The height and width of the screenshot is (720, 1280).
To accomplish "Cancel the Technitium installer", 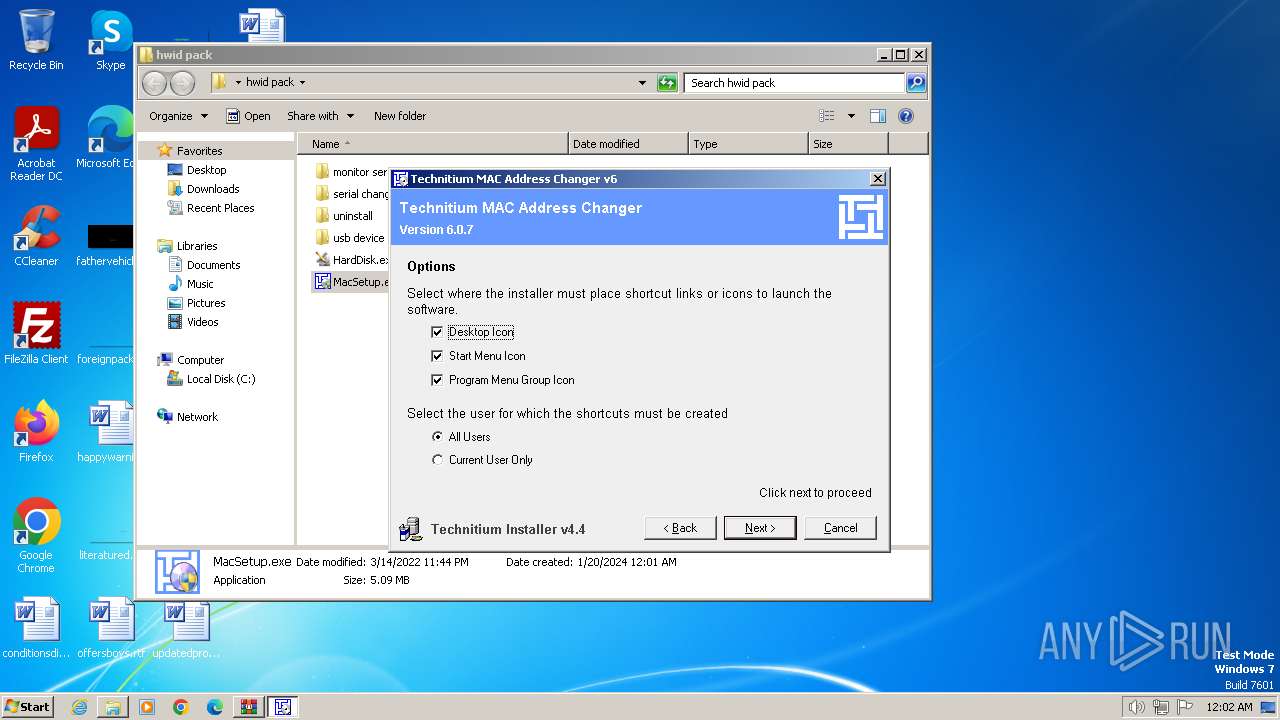I will tap(840, 528).
